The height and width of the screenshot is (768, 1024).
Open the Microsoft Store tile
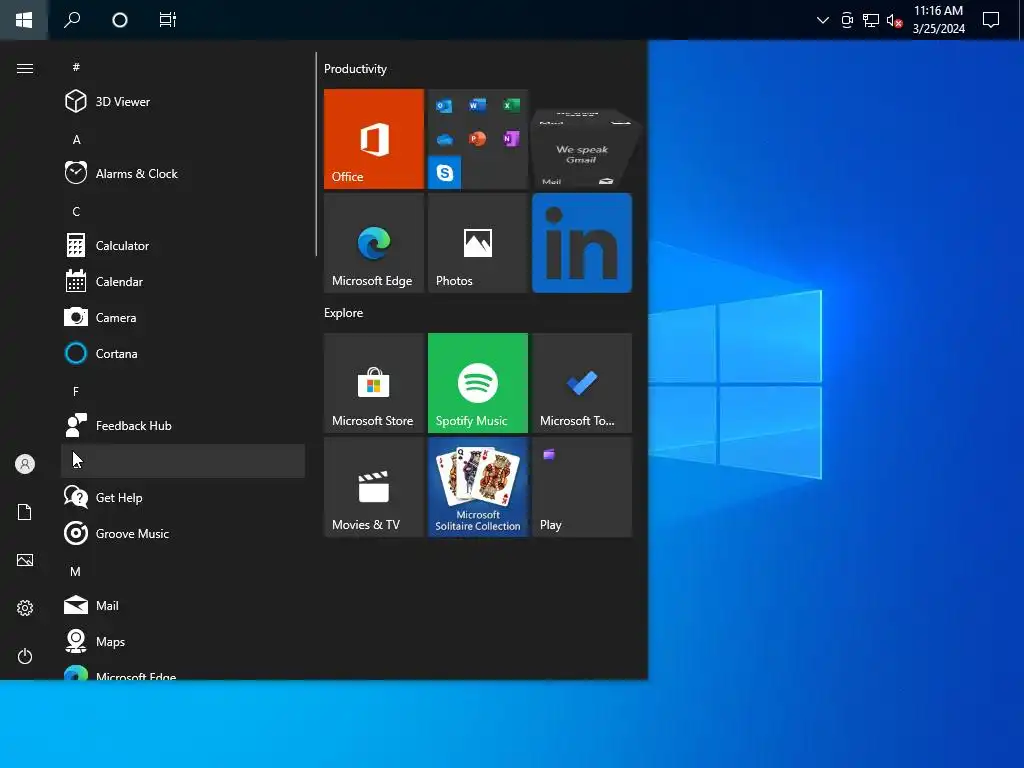374,383
